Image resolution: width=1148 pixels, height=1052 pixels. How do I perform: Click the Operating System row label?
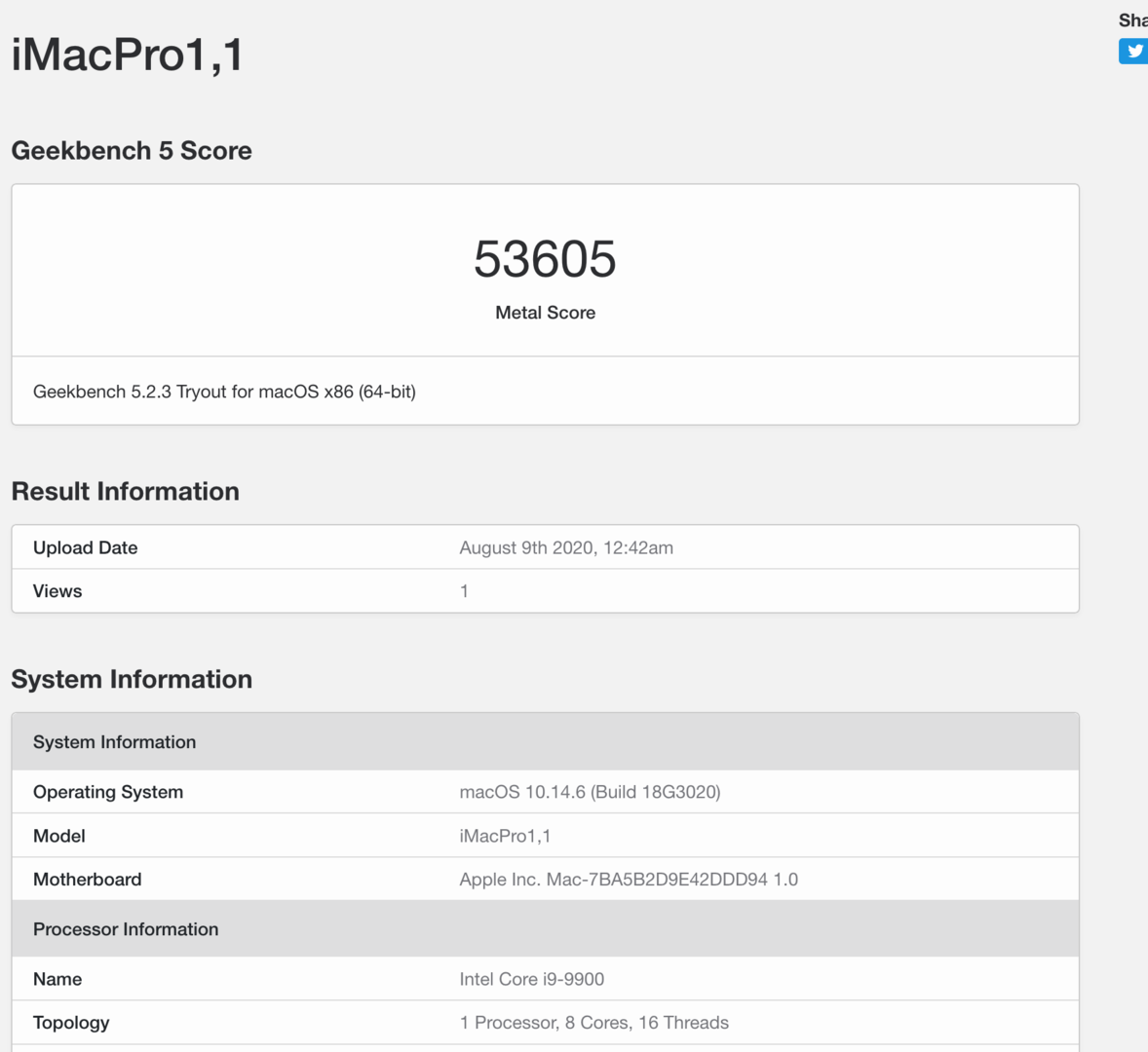pos(108,792)
